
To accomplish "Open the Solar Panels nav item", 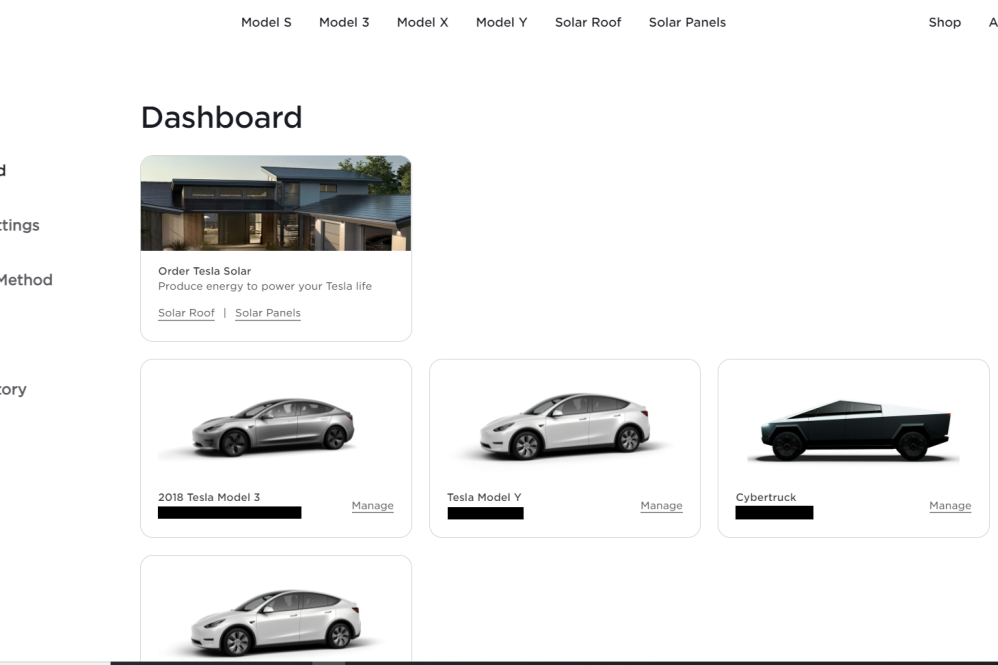I will [x=687, y=22].
